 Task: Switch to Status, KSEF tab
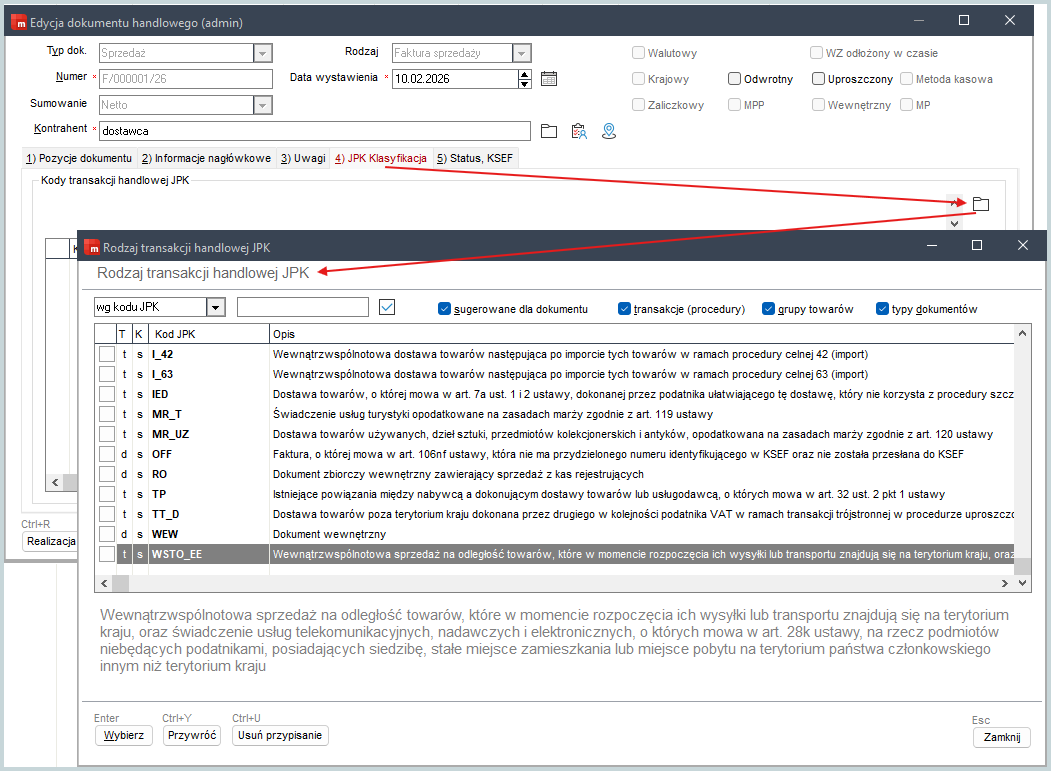point(476,158)
